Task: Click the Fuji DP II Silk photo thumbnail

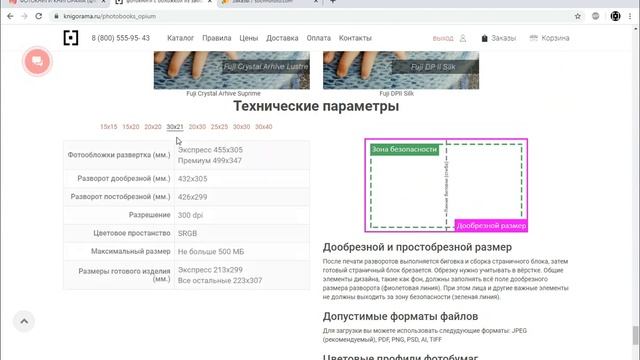Action: [x=401, y=70]
